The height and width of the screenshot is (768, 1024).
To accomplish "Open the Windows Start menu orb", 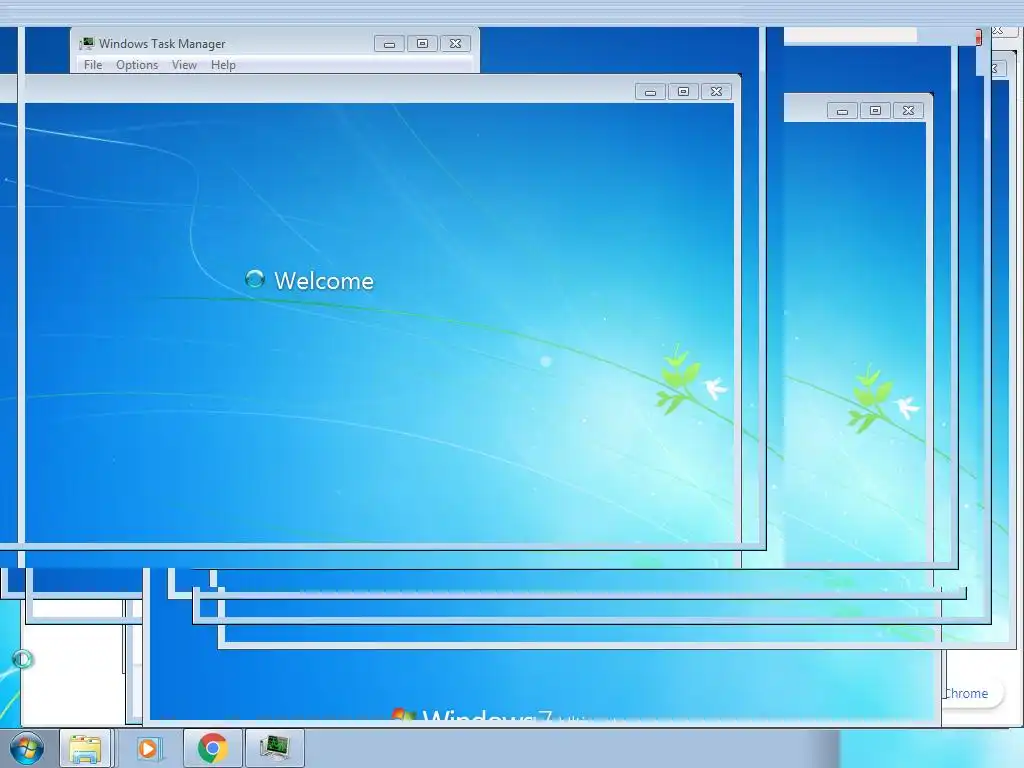I will [x=27, y=748].
